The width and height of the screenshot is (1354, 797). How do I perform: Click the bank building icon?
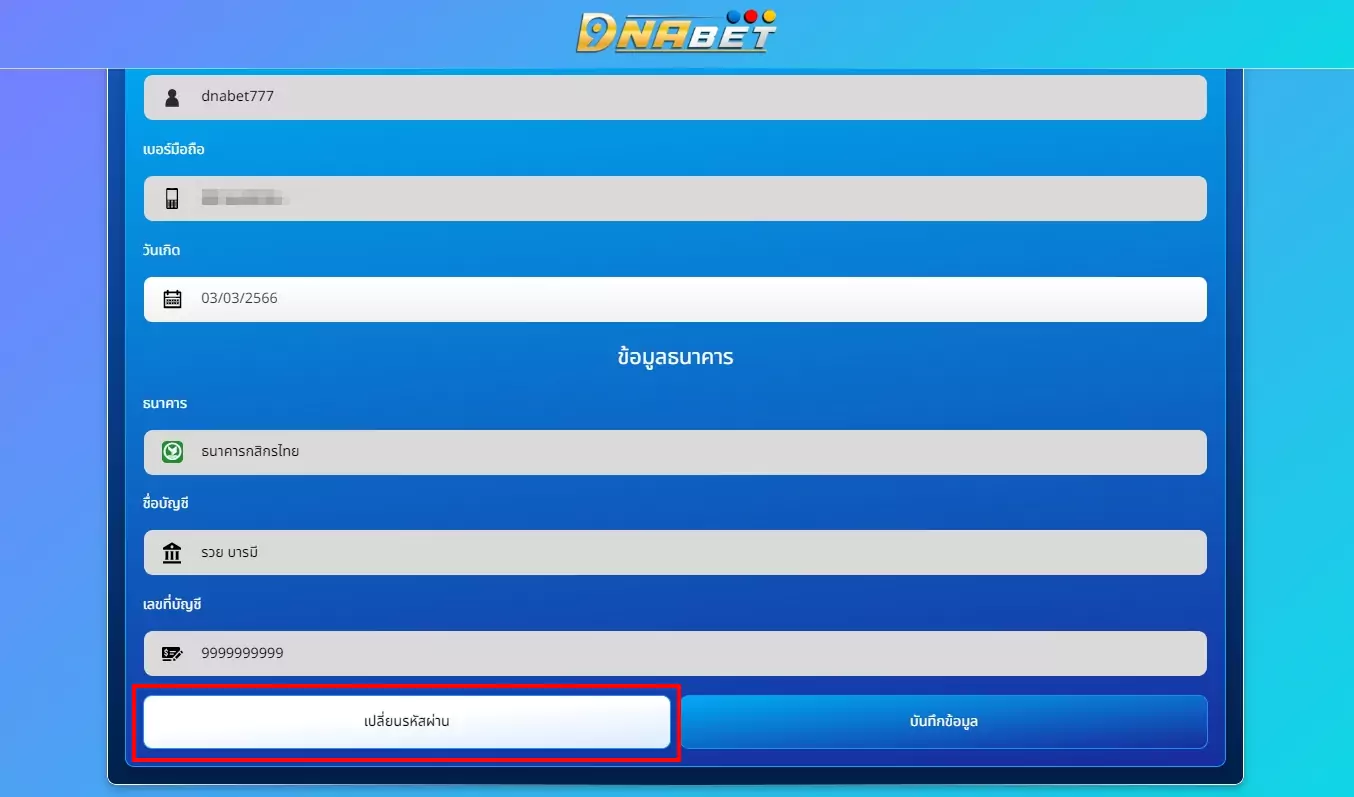[172, 552]
